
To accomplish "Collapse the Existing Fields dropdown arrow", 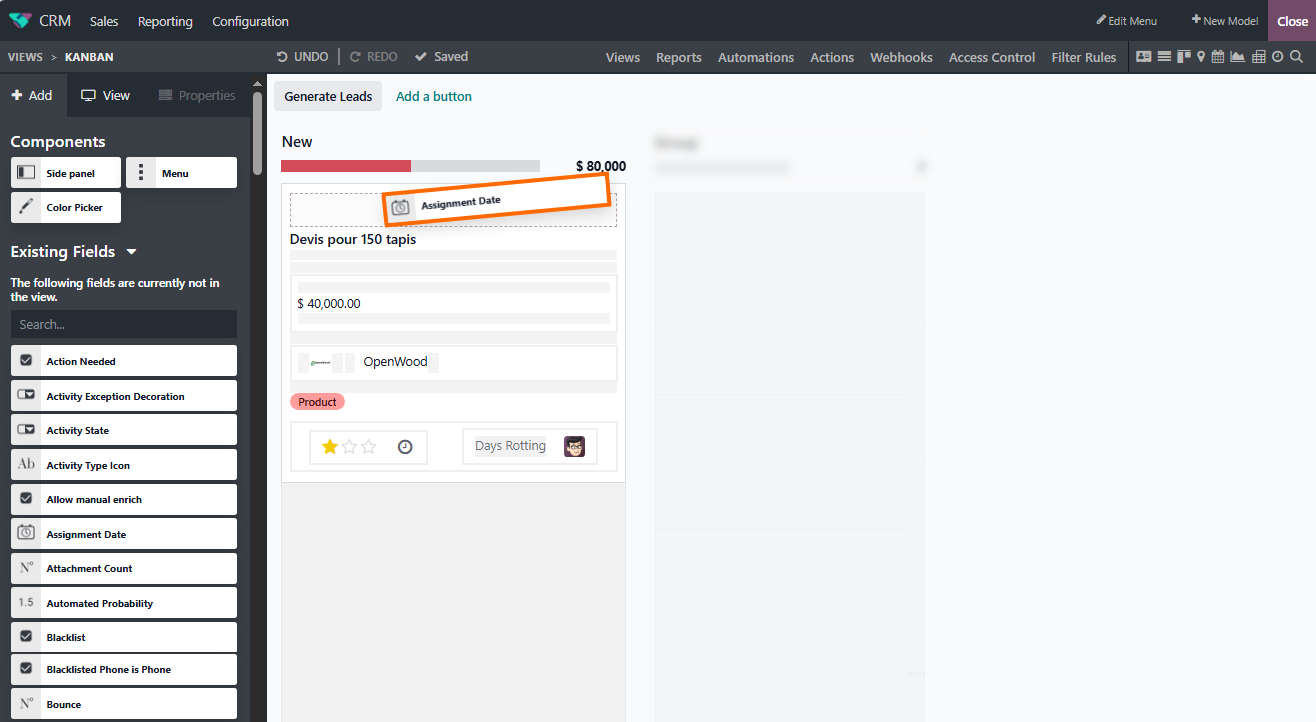I will point(131,252).
